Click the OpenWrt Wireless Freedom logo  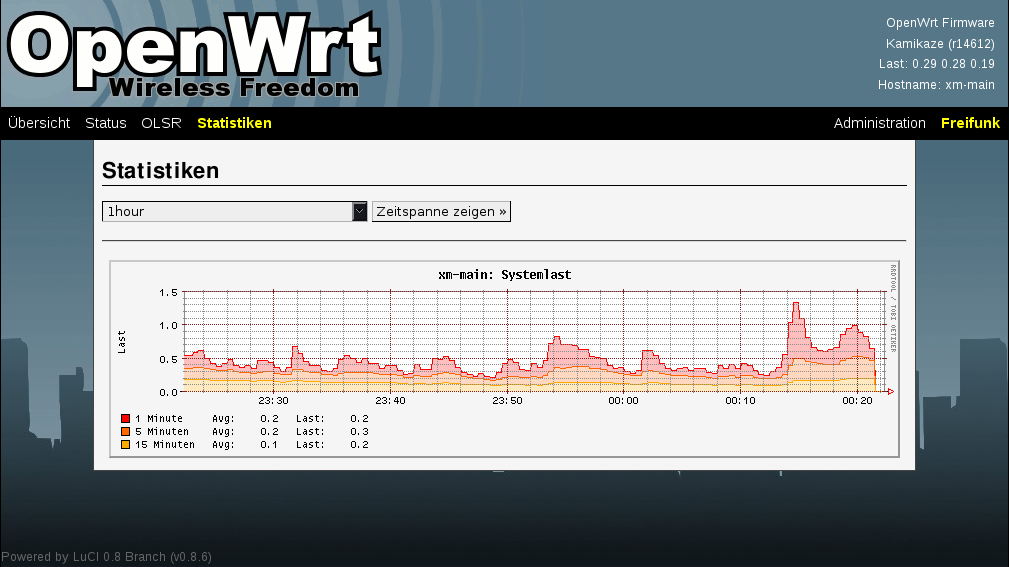pyautogui.click(x=195, y=54)
